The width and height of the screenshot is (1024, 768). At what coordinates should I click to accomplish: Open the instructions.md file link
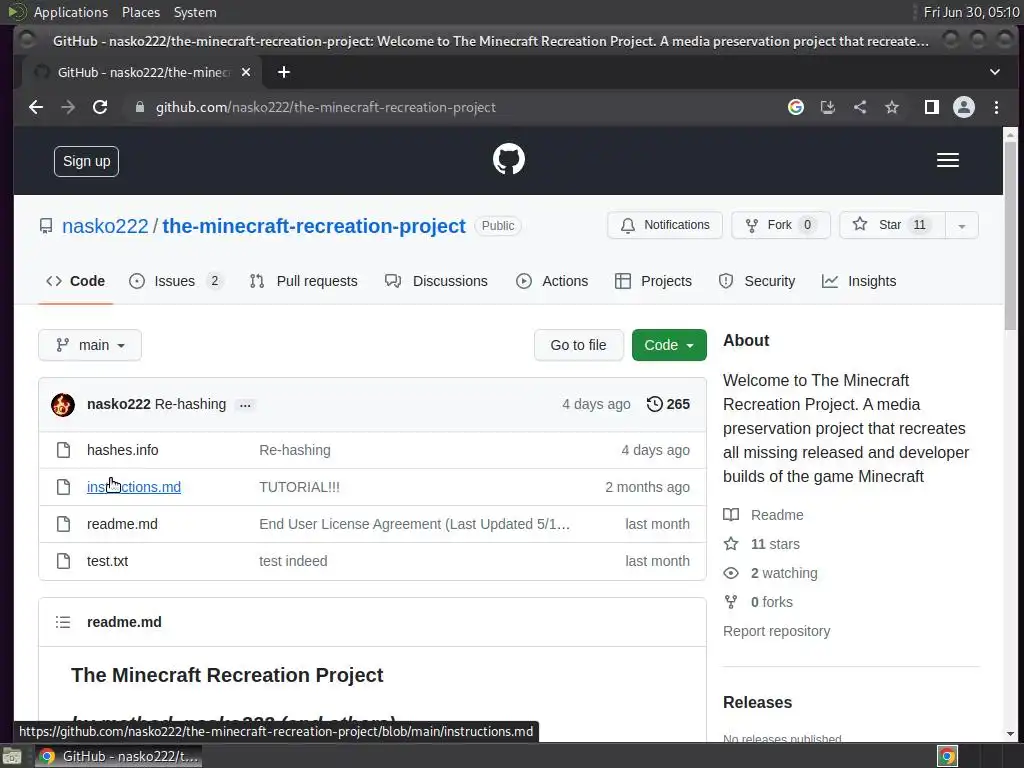point(134,487)
